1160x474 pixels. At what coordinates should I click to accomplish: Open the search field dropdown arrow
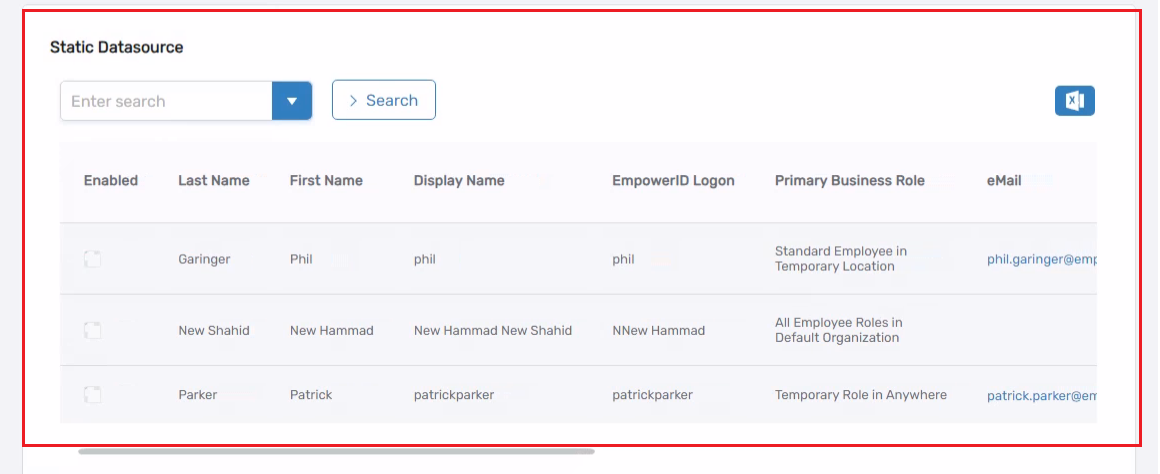(x=291, y=101)
